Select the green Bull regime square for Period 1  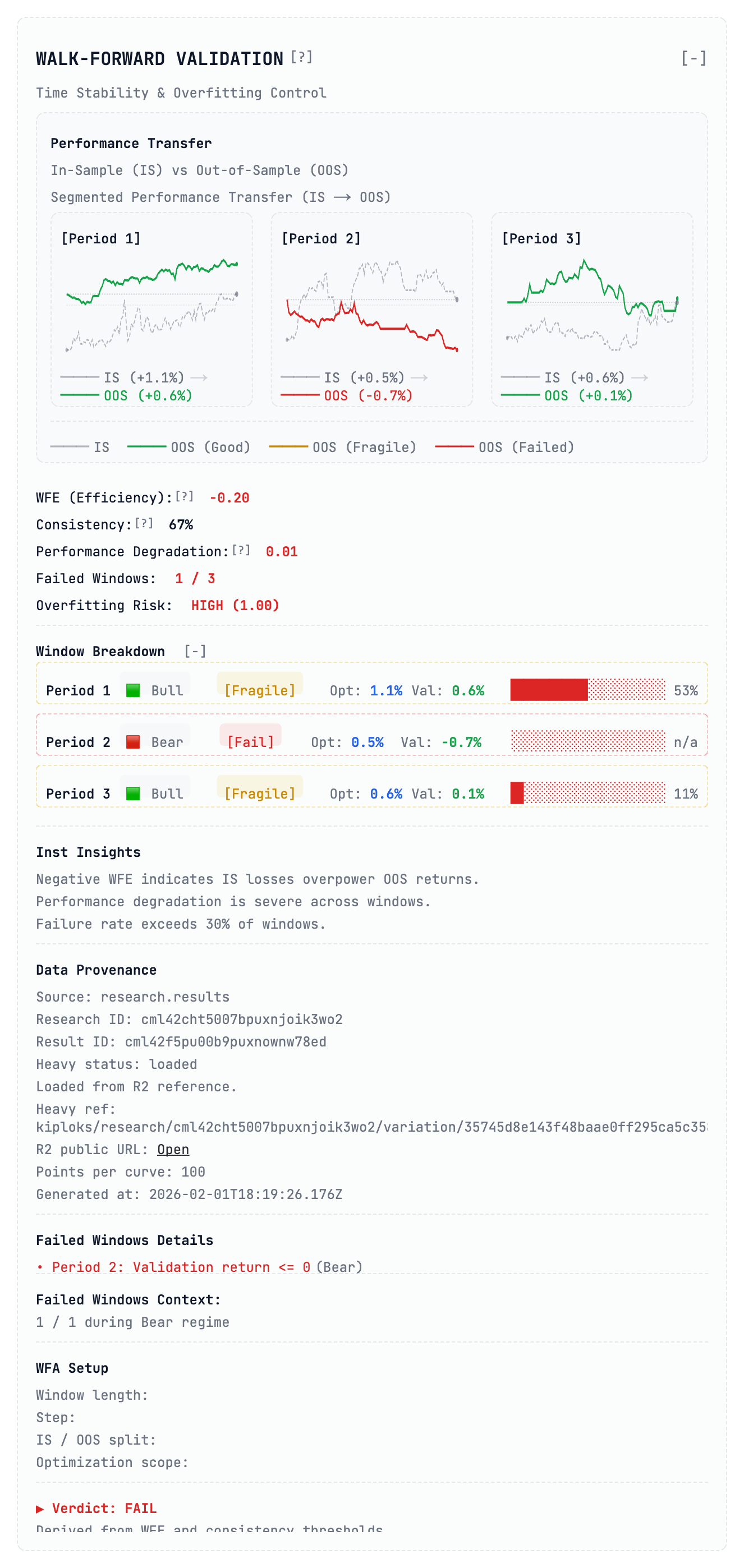coord(134,690)
